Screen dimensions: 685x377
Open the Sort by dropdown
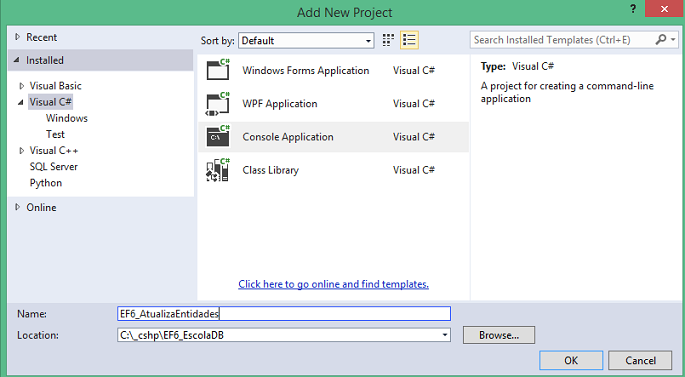[306, 41]
